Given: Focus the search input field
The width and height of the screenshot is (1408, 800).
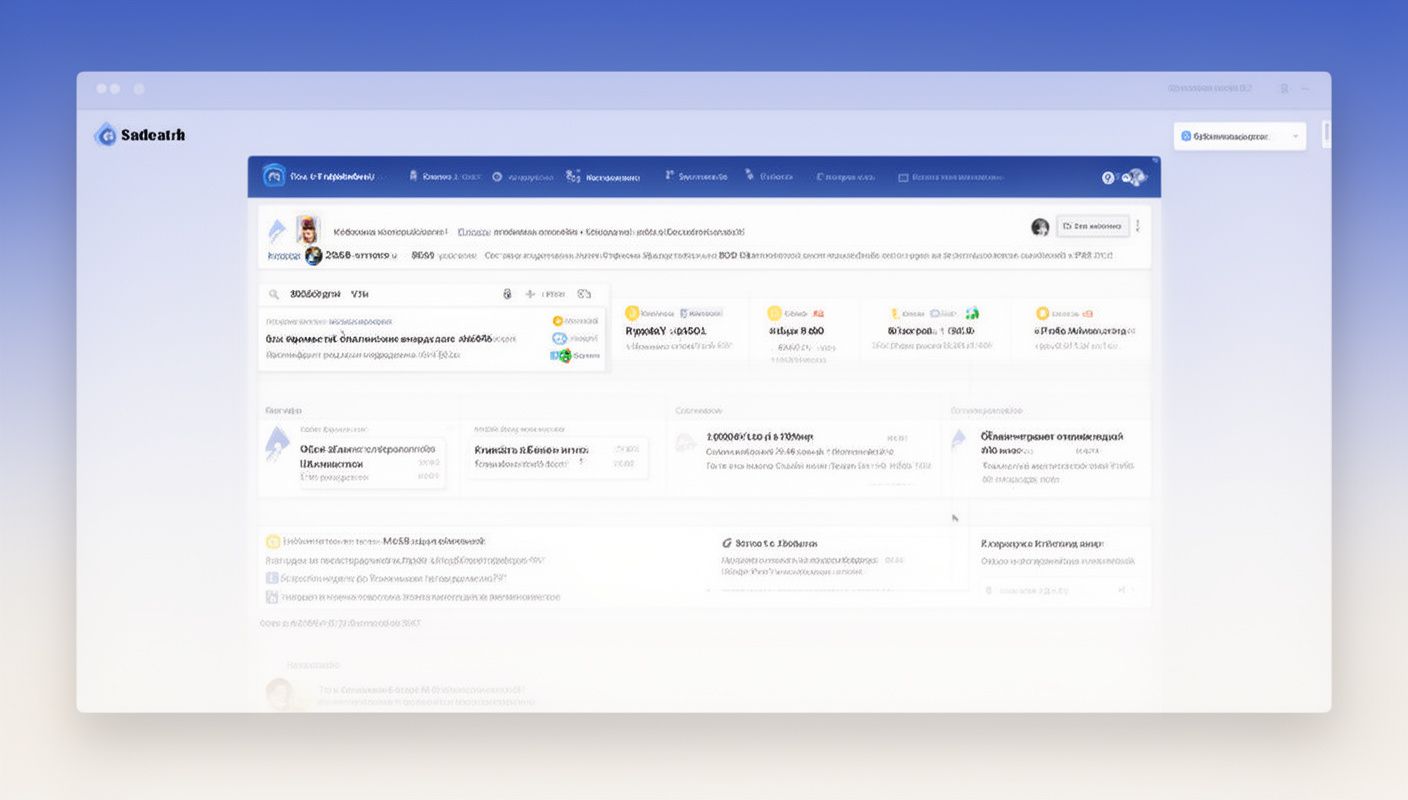Looking at the screenshot, I should [432, 294].
